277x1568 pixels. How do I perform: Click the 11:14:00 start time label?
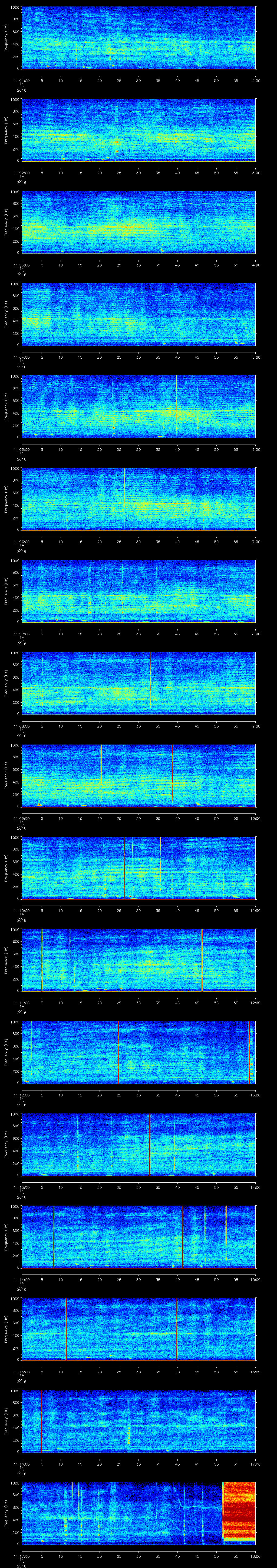(x=22, y=1279)
